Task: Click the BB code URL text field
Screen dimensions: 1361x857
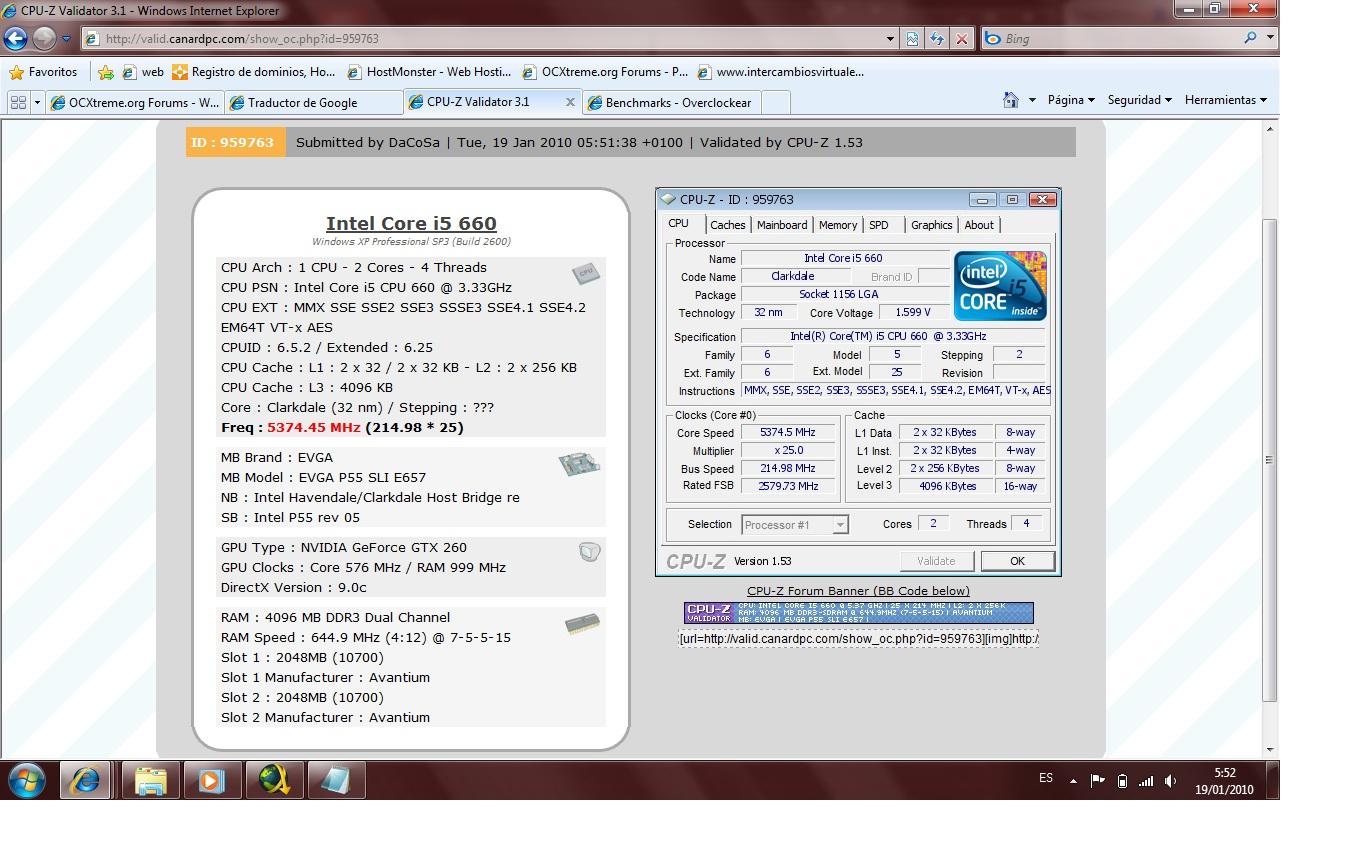Action: pos(859,638)
